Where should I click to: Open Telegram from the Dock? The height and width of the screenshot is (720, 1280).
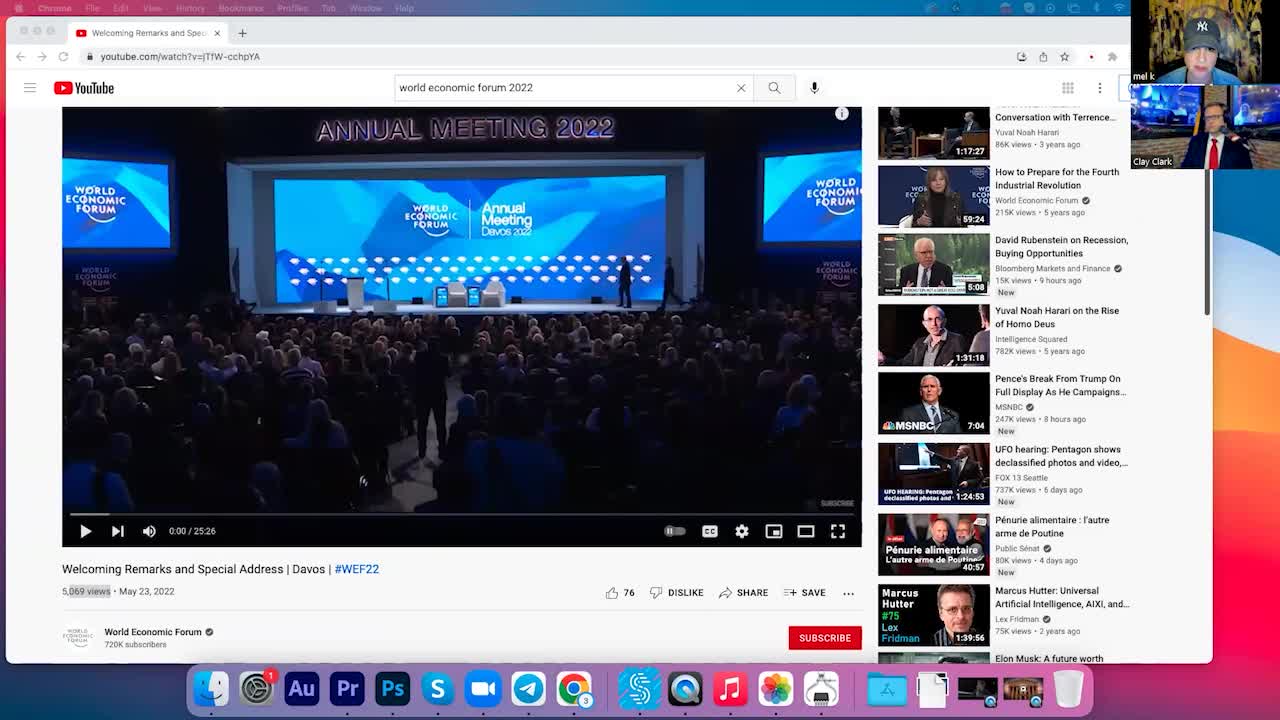(529, 689)
